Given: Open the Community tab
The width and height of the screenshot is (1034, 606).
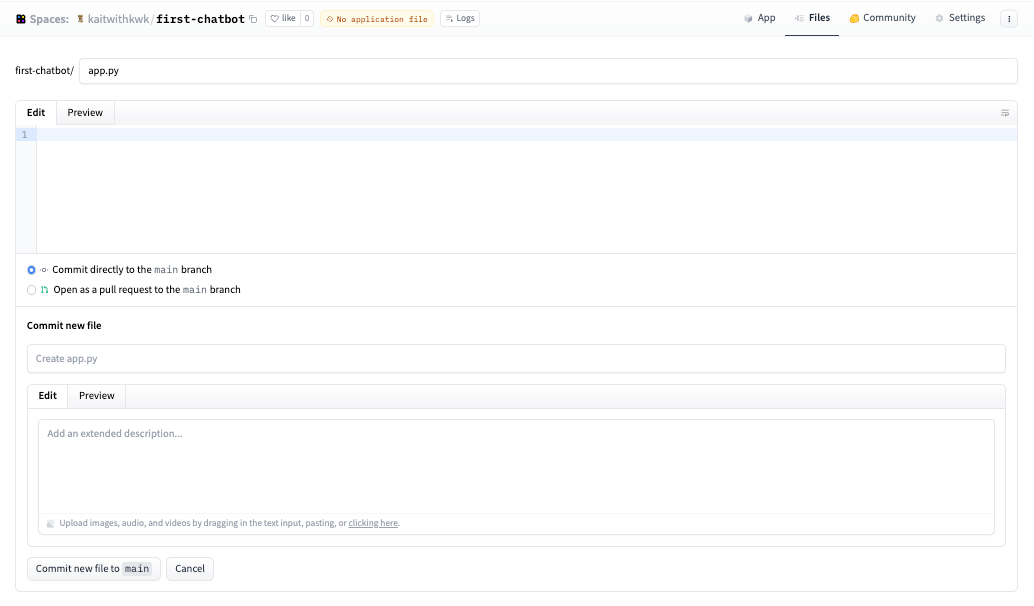Looking at the screenshot, I should 882,18.
